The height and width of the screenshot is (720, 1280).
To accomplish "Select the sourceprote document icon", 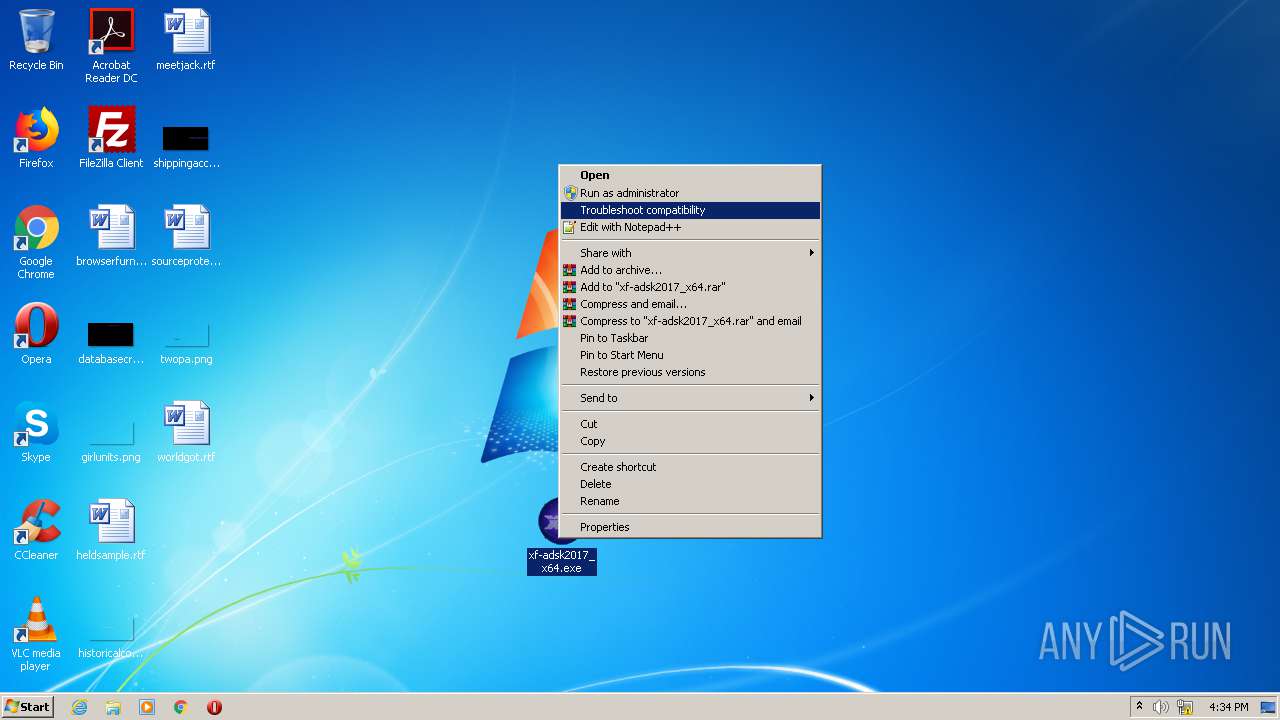I will click(x=186, y=236).
